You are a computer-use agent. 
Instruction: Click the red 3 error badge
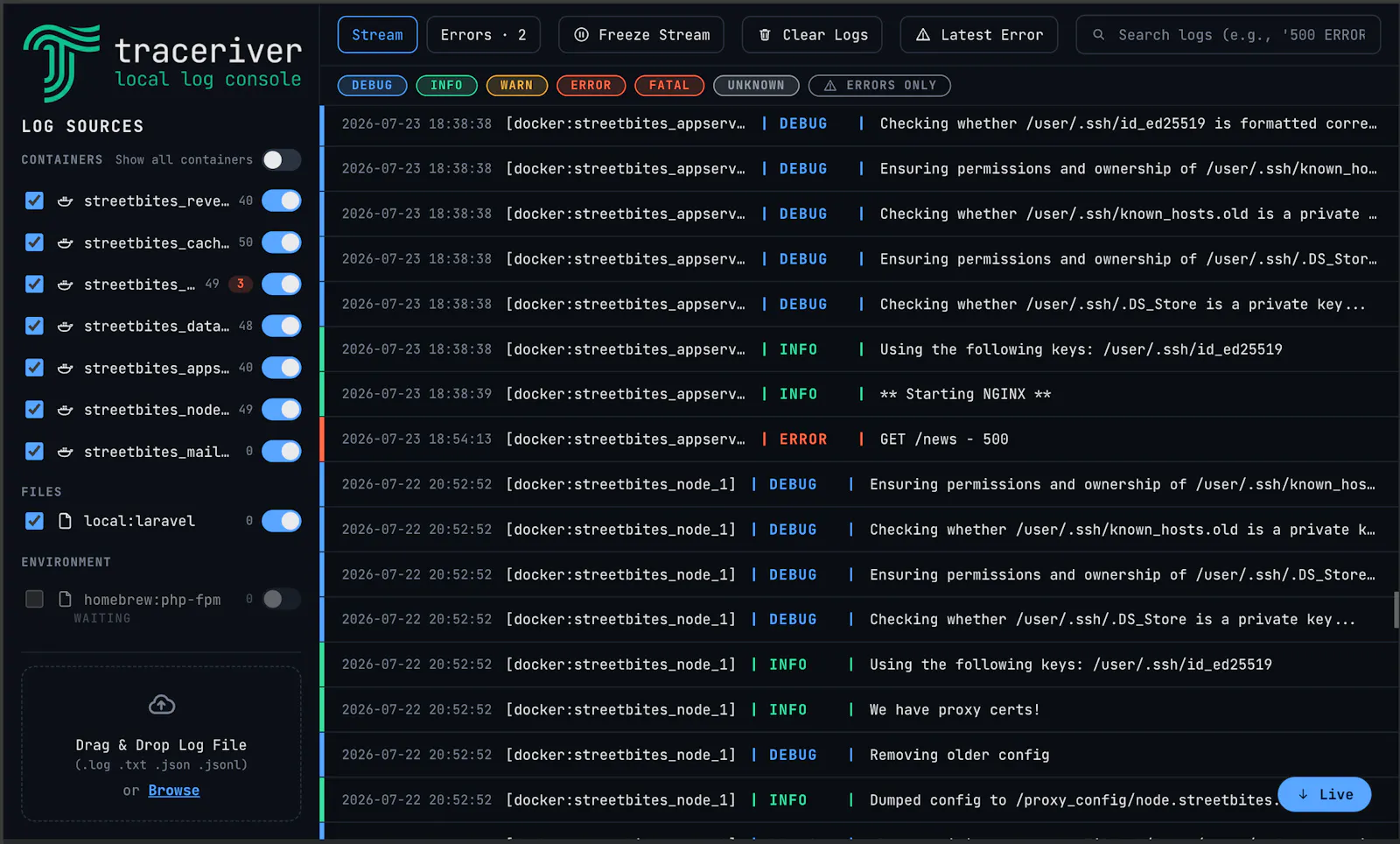(241, 284)
